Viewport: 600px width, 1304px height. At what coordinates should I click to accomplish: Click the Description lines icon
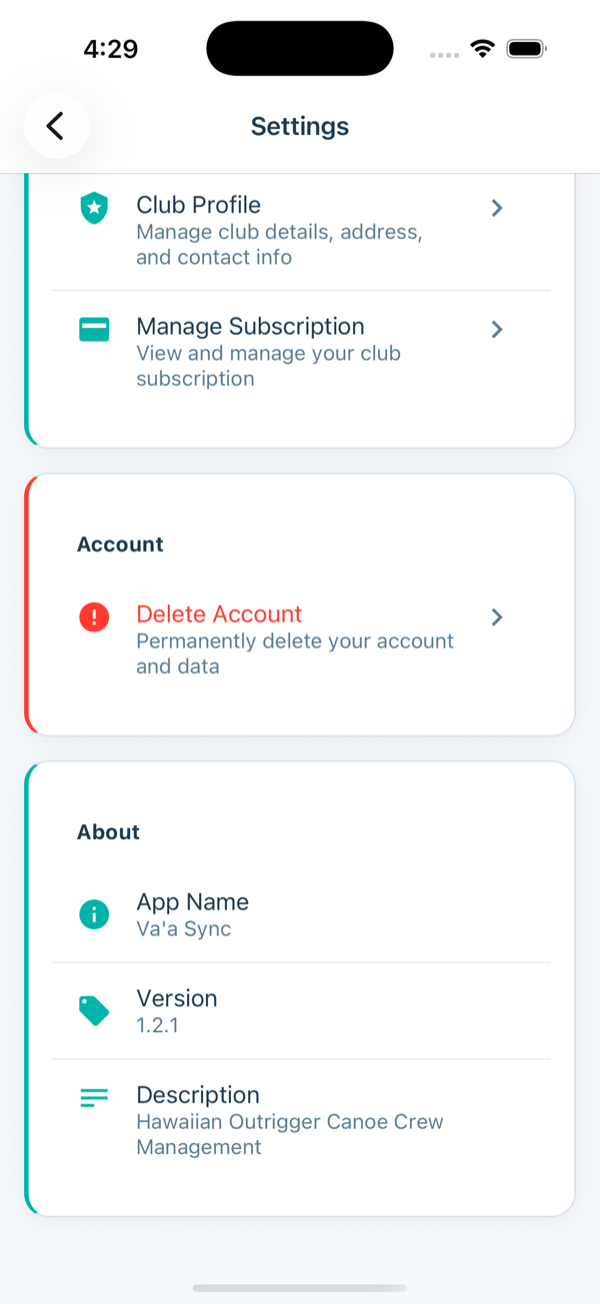coord(94,1097)
